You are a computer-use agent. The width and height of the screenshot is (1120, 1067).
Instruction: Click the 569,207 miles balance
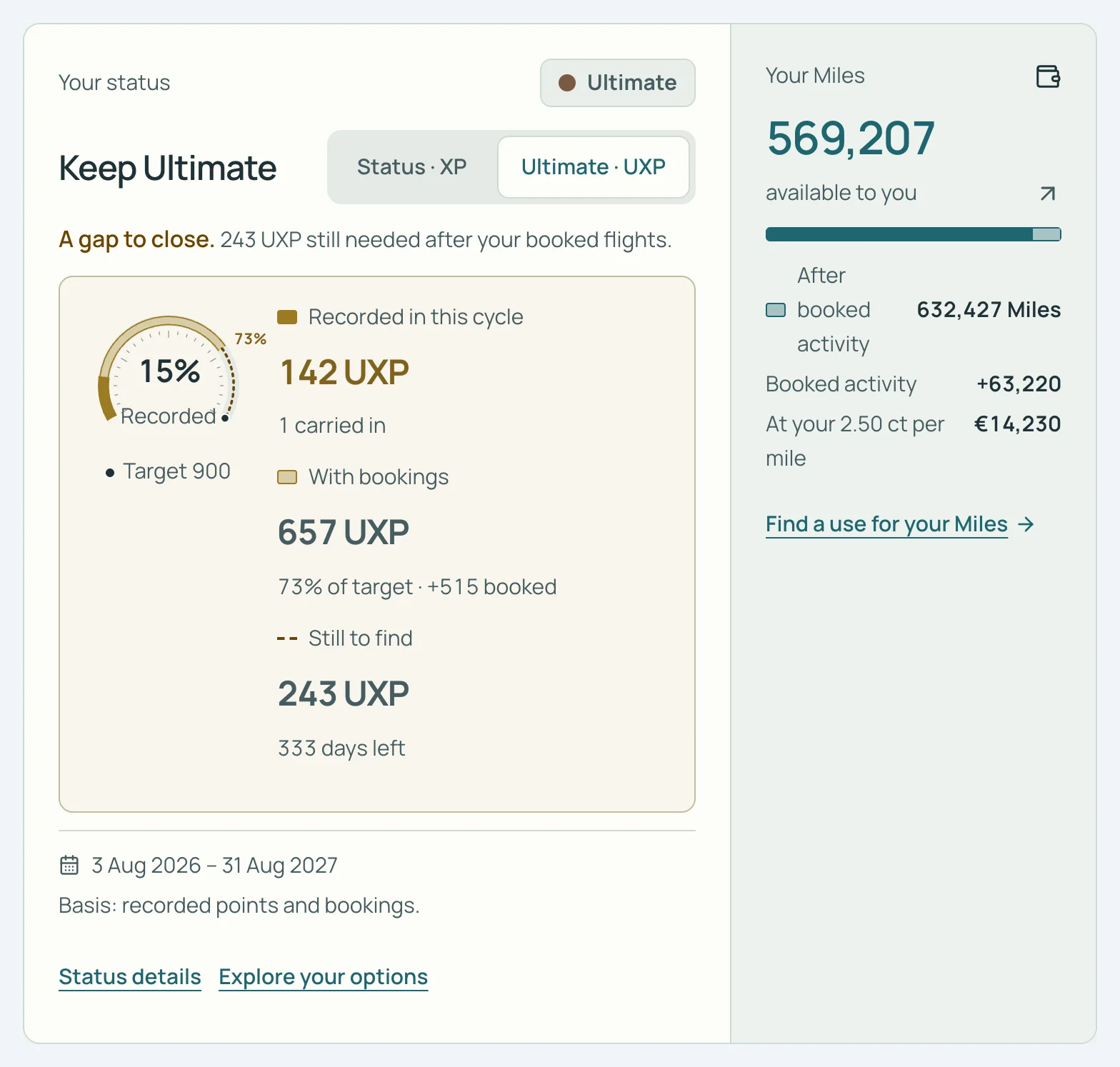click(x=851, y=138)
